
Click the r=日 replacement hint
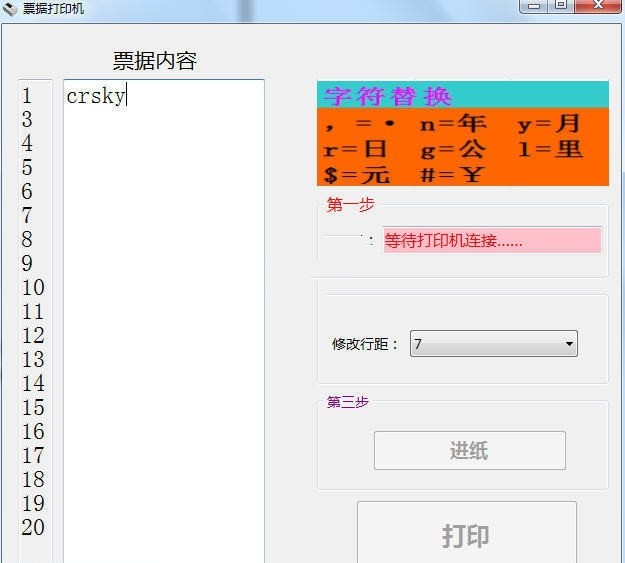(355, 150)
